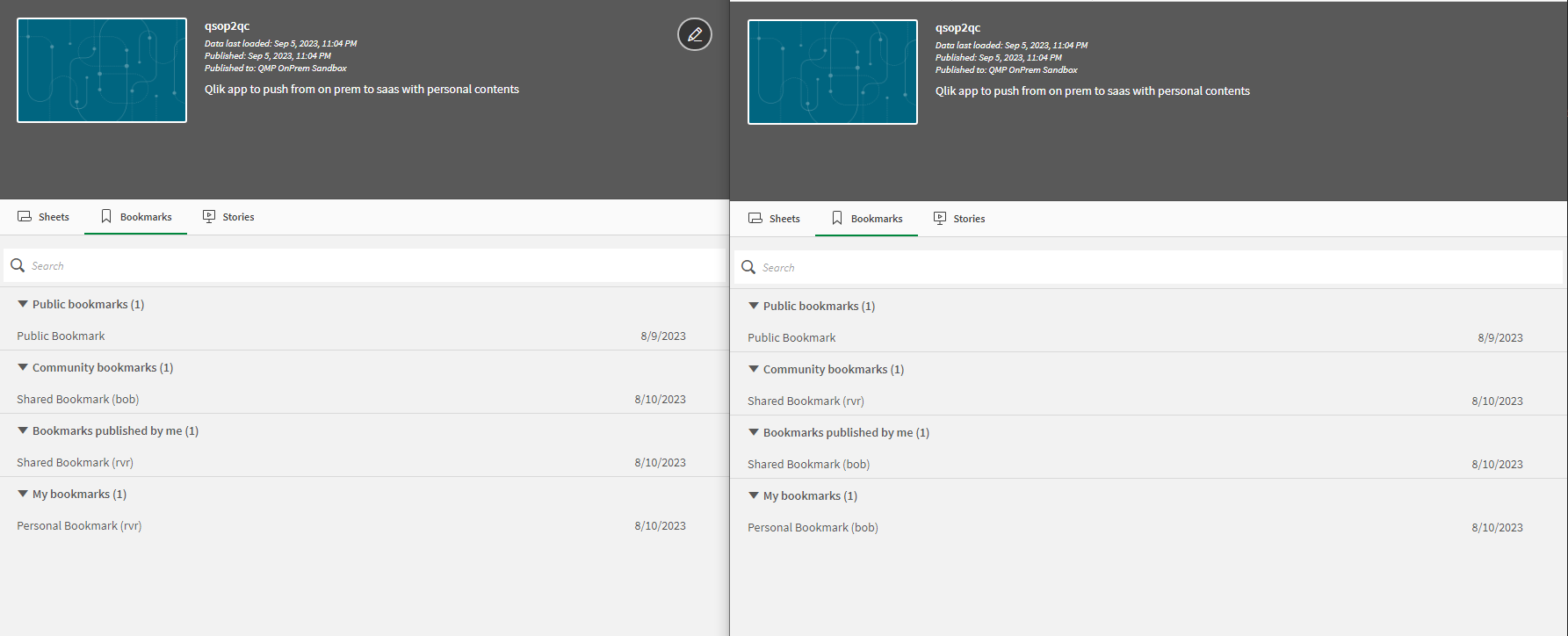Screen dimensions: 1568x636
Task: Open the app thumbnail in left window
Action: pyautogui.click(x=102, y=70)
